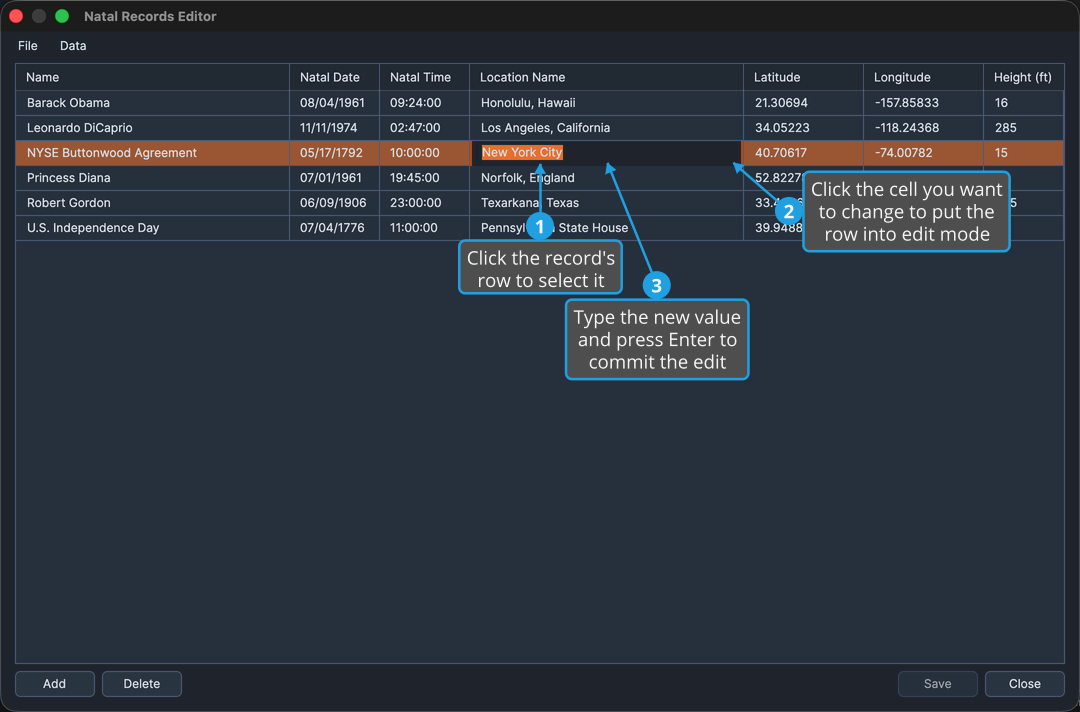This screenshot has width=1080, height=712.
Task: Select the Honolulu, Hawaii location cell
Action: [x=606, y=103]
